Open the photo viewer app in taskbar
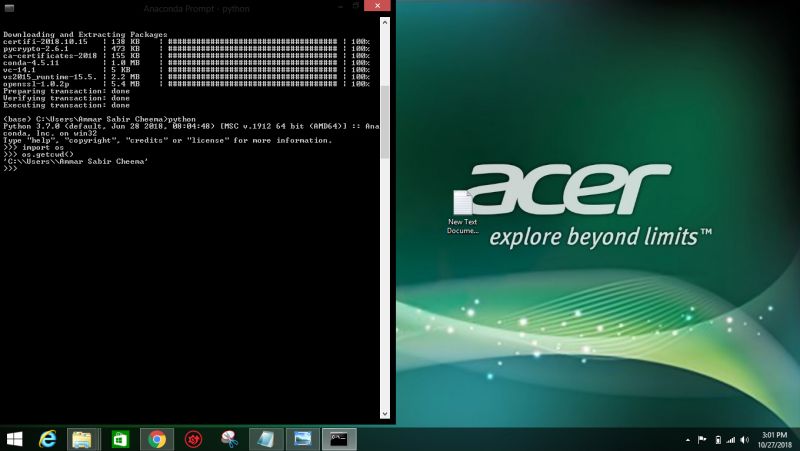800x451 pixels. coord(303,439)
